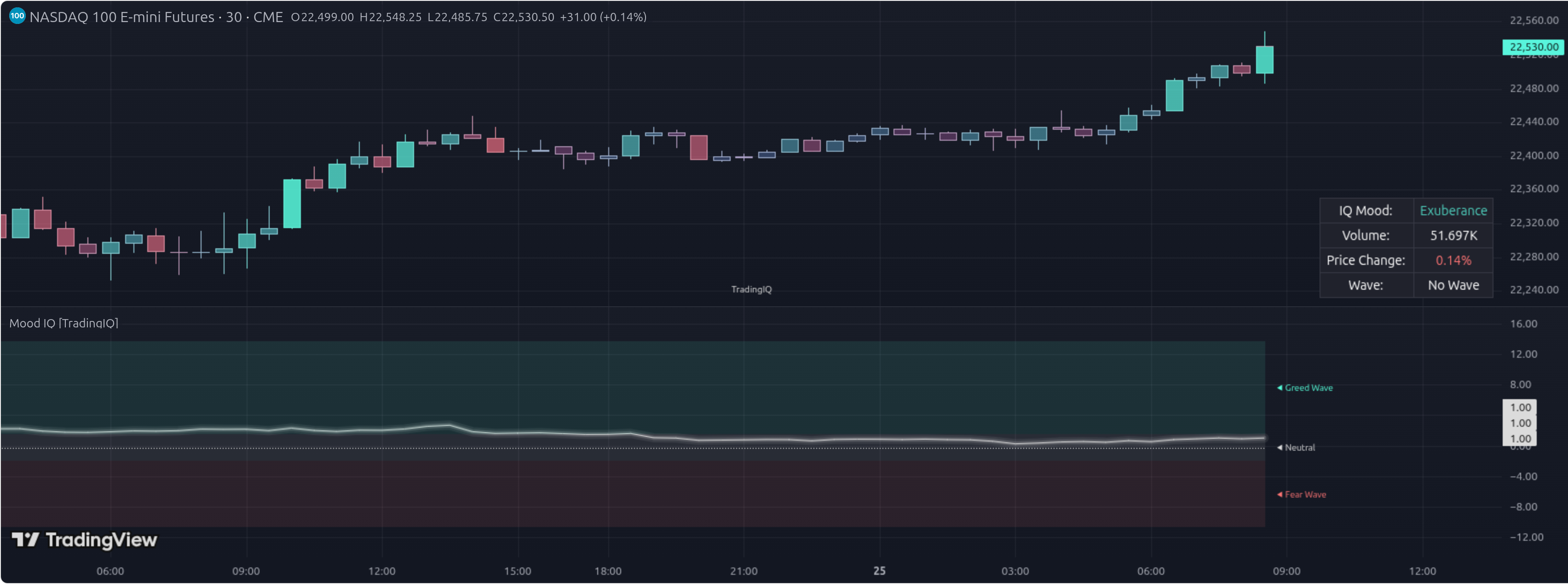
Task: Click the Greed Wave level label
Action: [1308, 388]
